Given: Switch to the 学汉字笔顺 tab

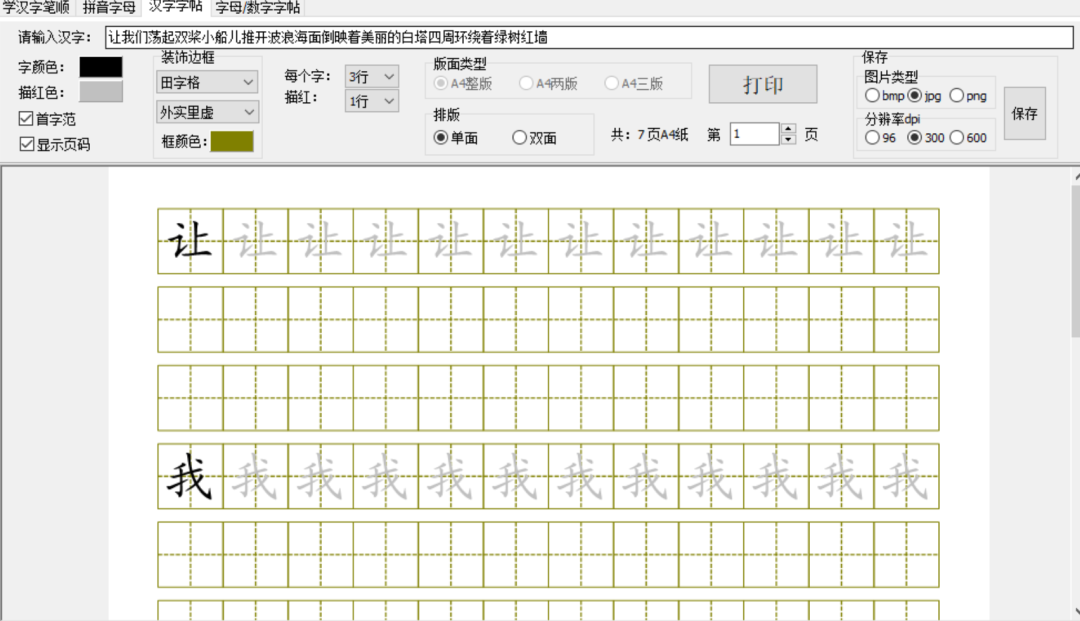Looking at the screenshot, I should tap(37, 8).
